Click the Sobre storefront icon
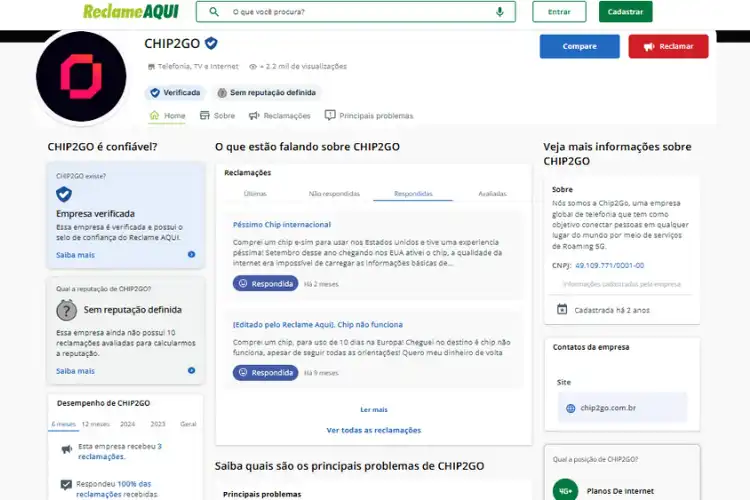750x500 pixels. point(205,115)
